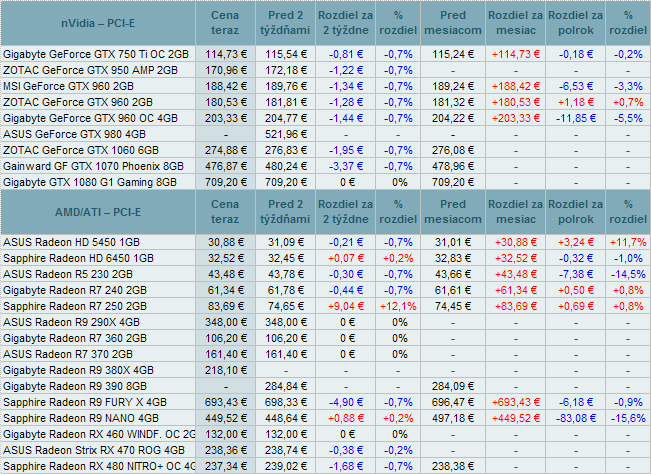
Task: Click ASUS Radeon Strix RX 470 ROG 4GB
Action: pyautogui.click(x=94, y=450)
